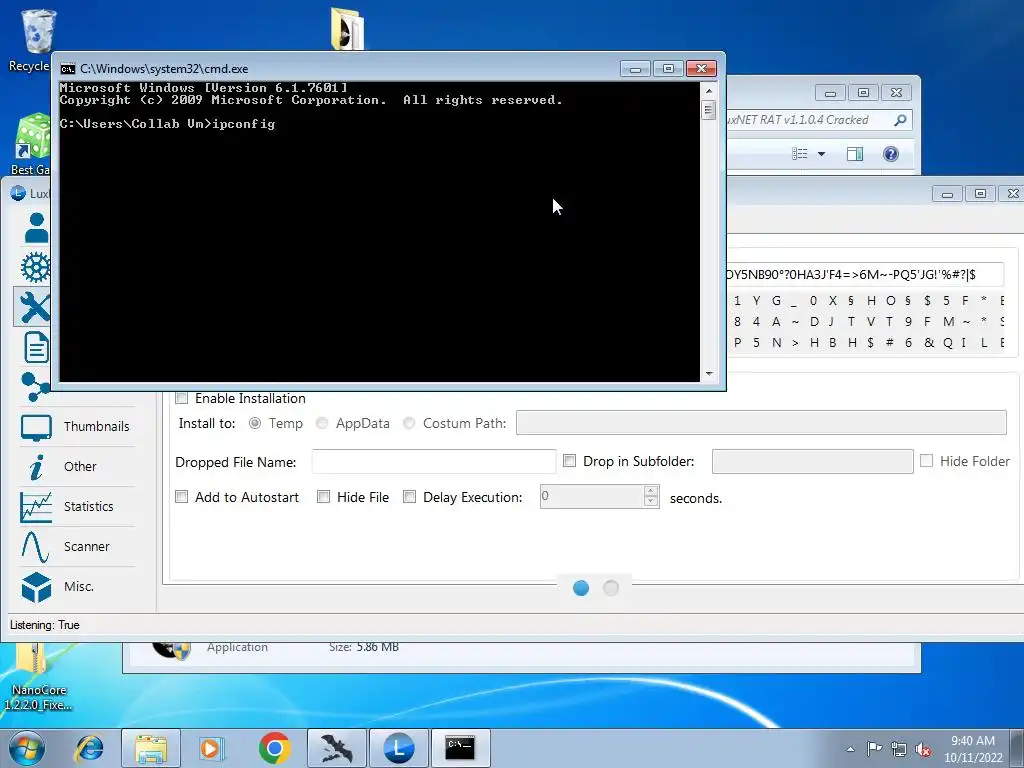Open the Scanner wave icon
Viewport: 1024px width, 768px height.
pos(35,547)
